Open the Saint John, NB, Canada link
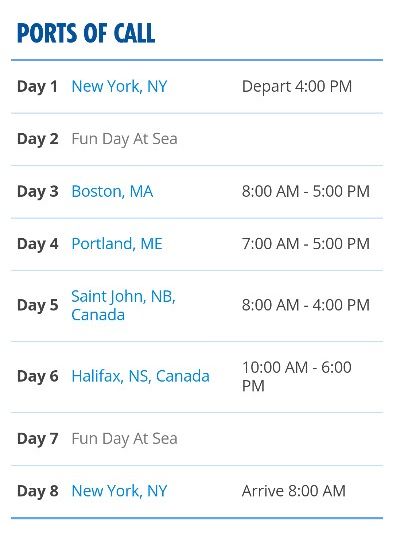The width and height of the screenshot is (394, 540). pyautogui.click(x=123, y=305)
